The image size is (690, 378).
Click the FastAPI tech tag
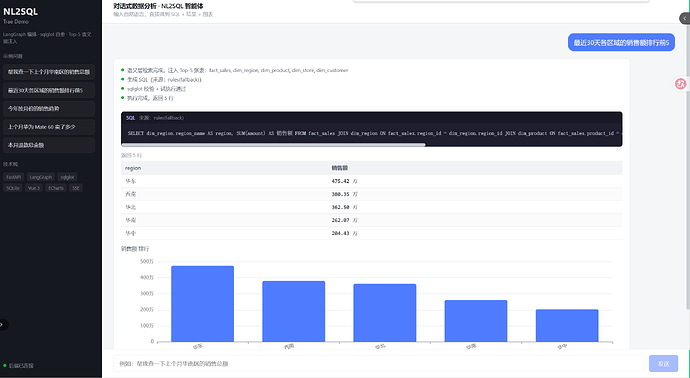pyautogui.click(x=14, y=177)
